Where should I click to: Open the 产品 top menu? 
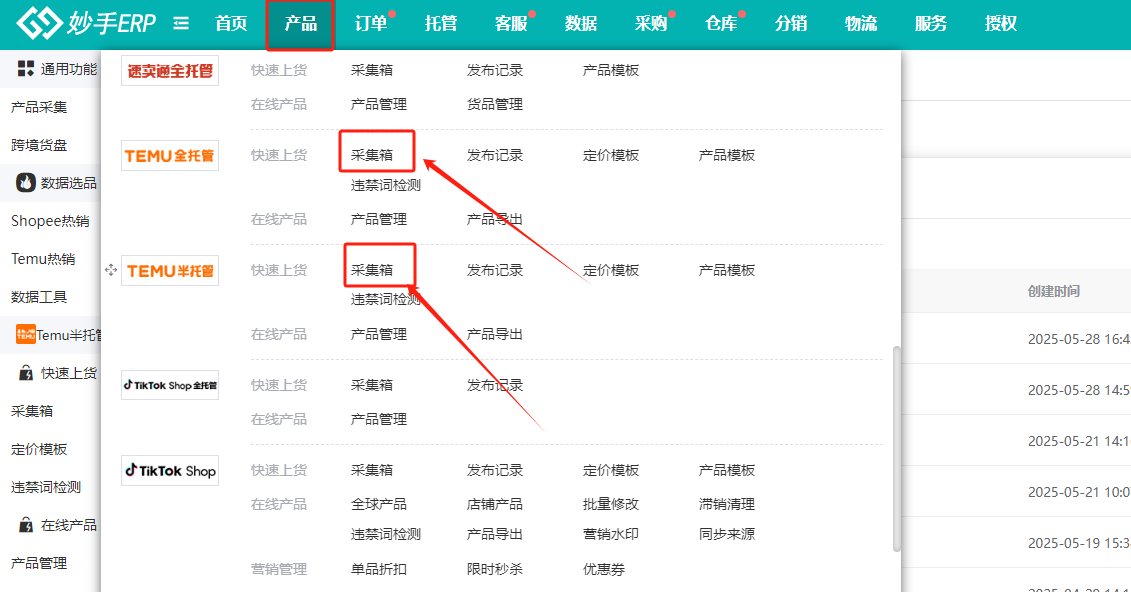click(301, 24)
